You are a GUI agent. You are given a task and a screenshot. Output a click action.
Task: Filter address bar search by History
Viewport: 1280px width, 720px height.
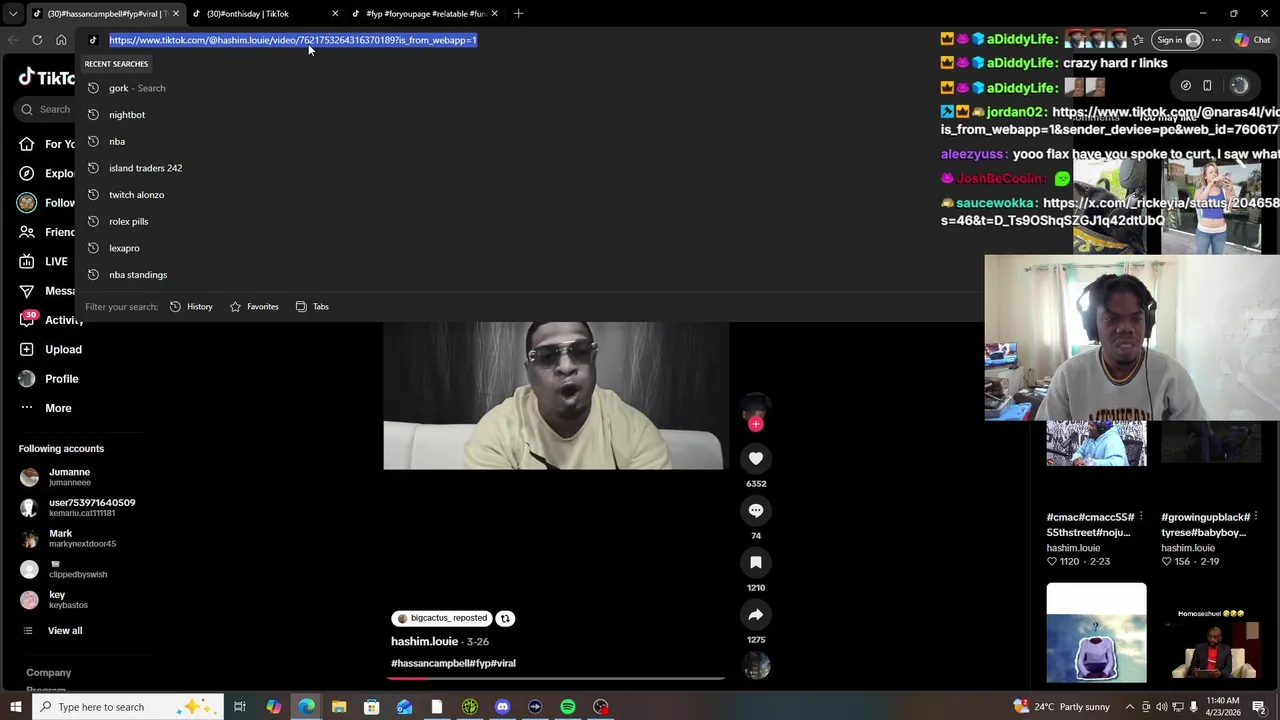click(191, 306)
